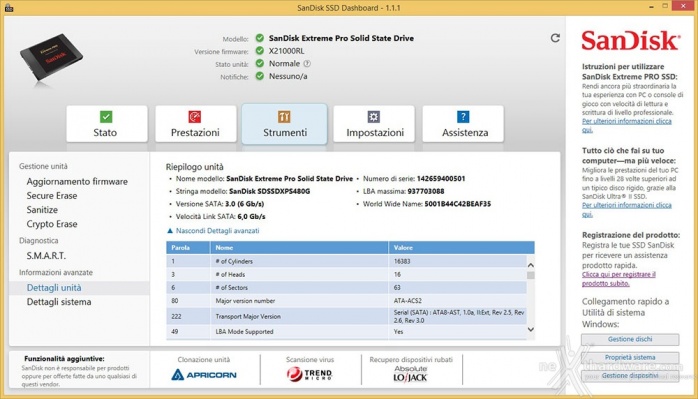Click the green check beside Notifiche
The height and width of the screenshot is (399, 698).
260,76
